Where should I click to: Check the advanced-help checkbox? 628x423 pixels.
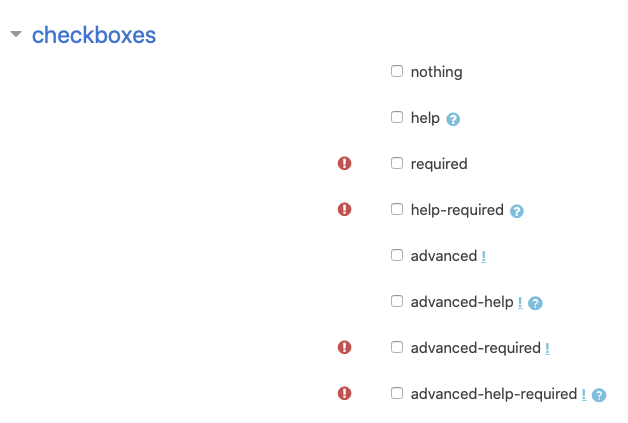click(x=397, y=301)
